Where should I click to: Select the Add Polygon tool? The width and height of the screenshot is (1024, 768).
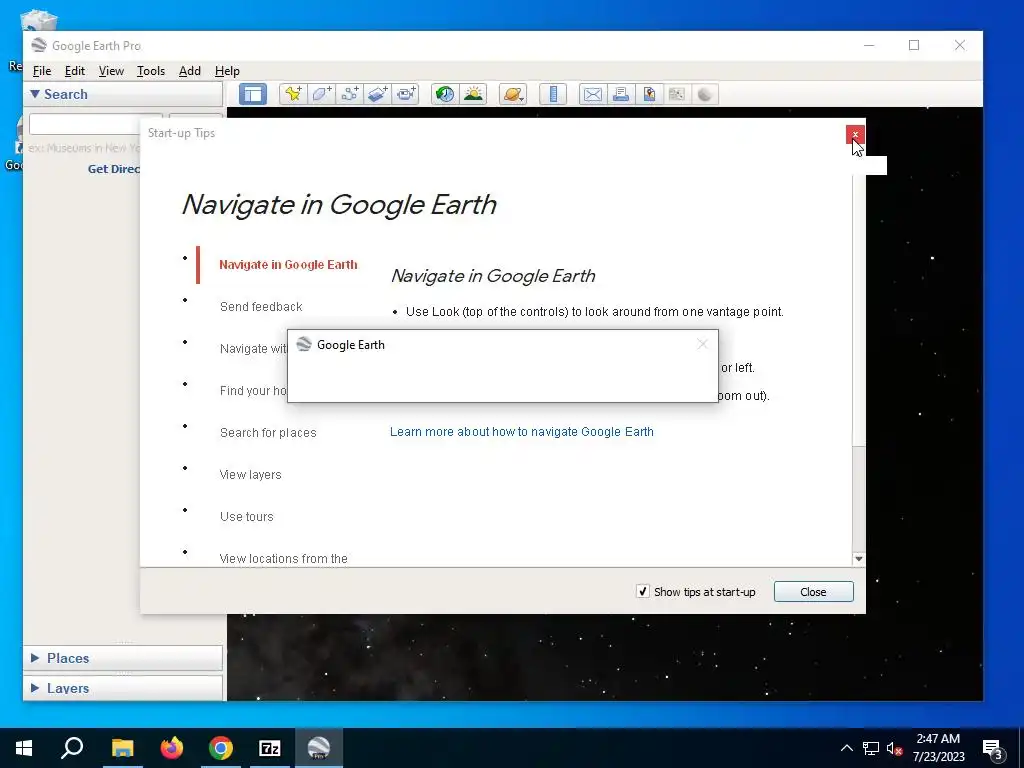[x=321, y=94]
